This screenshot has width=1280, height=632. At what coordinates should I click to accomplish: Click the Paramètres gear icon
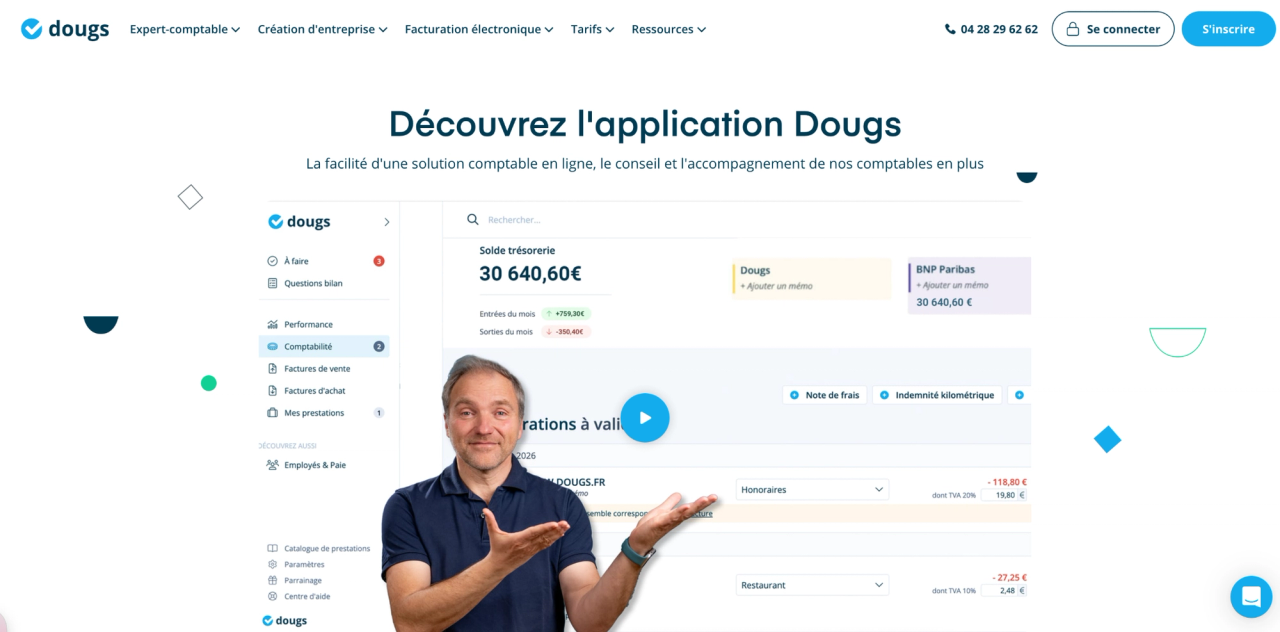(272, 564)
